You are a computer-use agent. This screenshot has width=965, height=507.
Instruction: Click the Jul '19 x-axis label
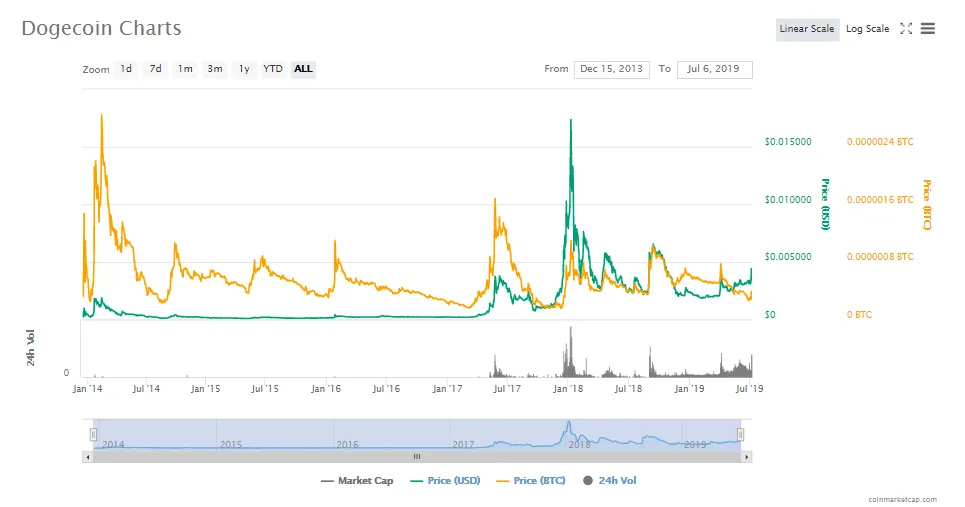(750, 389)
